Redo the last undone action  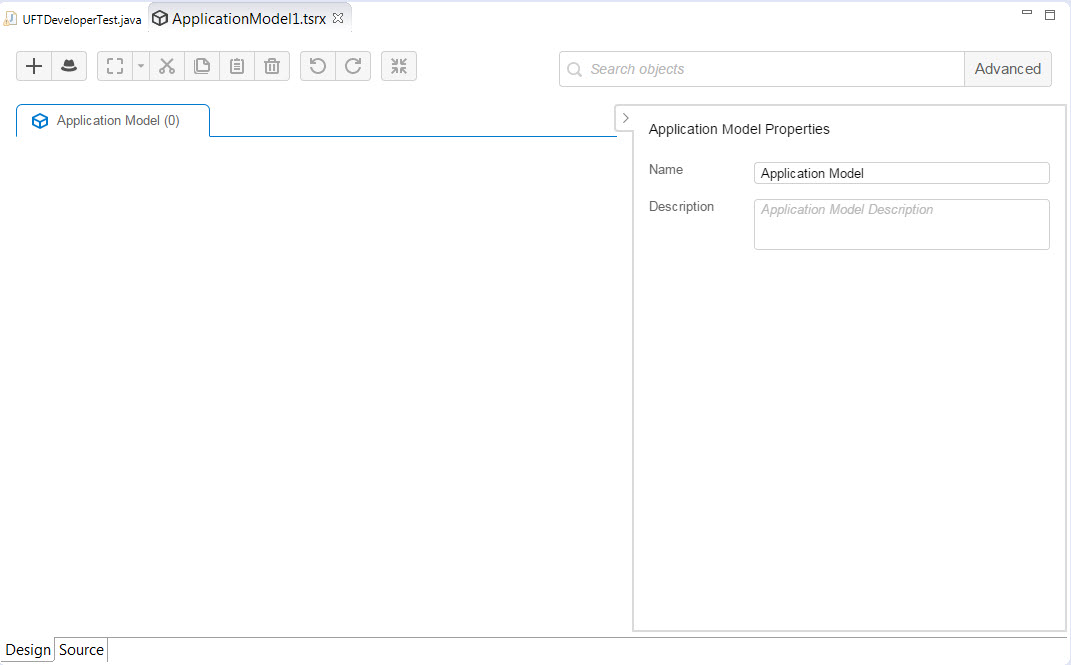353,66
